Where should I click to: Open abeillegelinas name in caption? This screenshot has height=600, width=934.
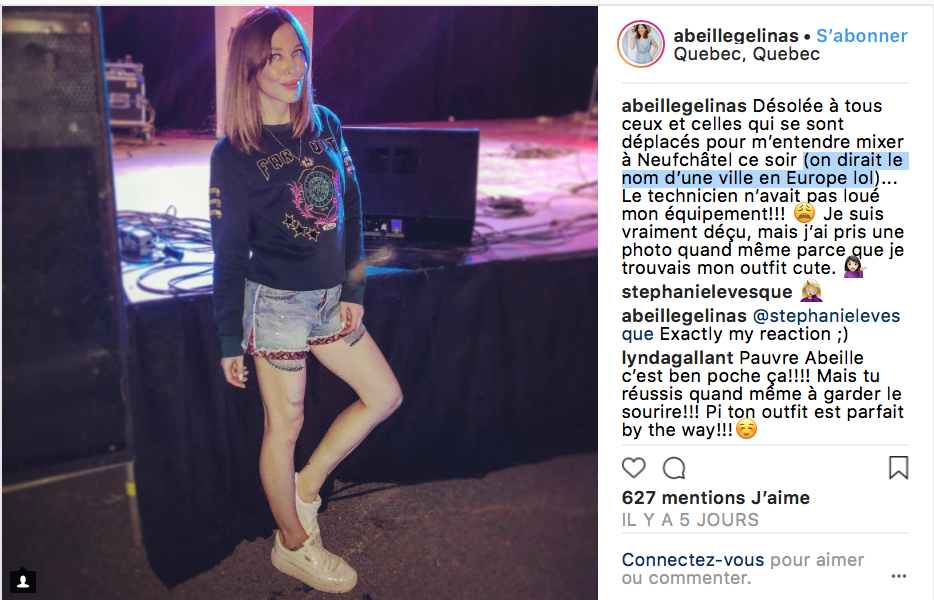pyautogui.click(x=684, y=106)
